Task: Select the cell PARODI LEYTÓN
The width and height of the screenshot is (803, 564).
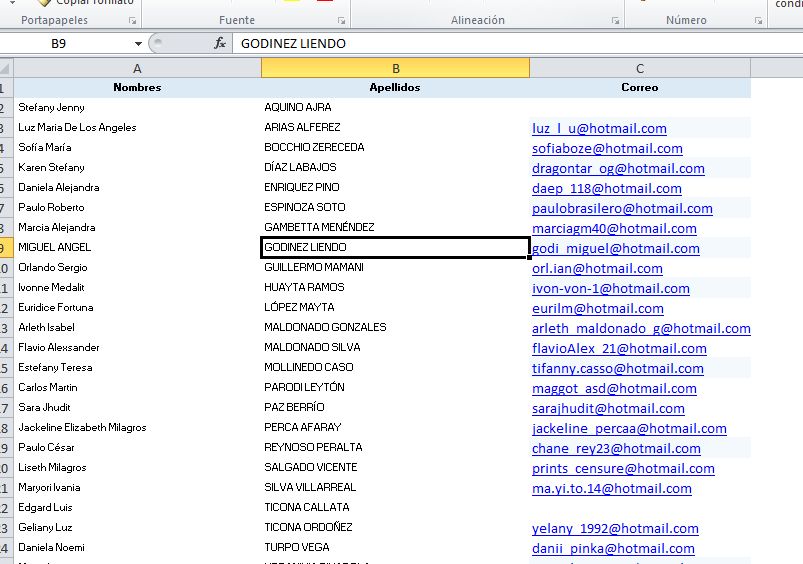Action: pos(395,387)
